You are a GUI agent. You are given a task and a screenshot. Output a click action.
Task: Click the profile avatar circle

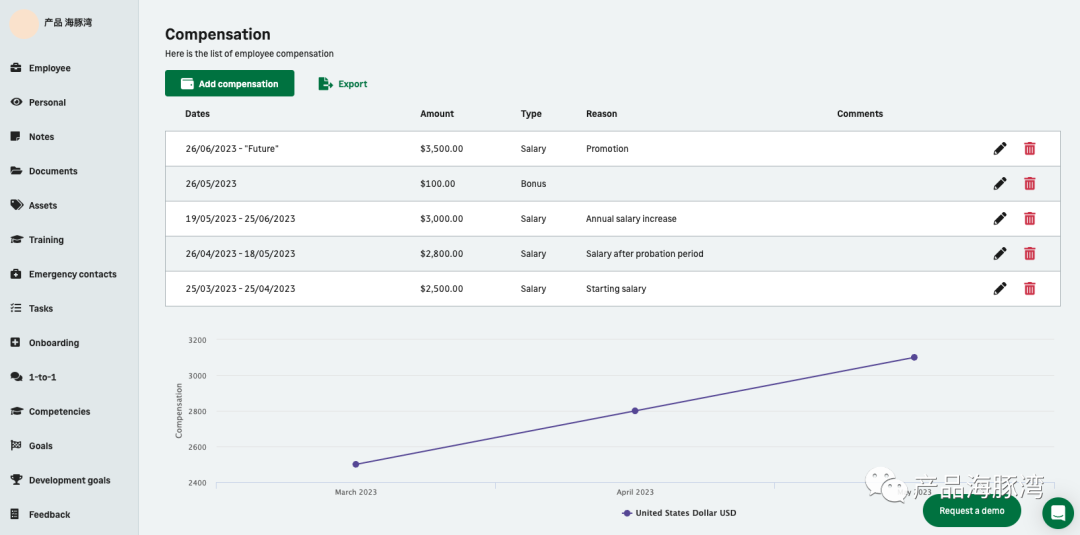pos(24,24)
